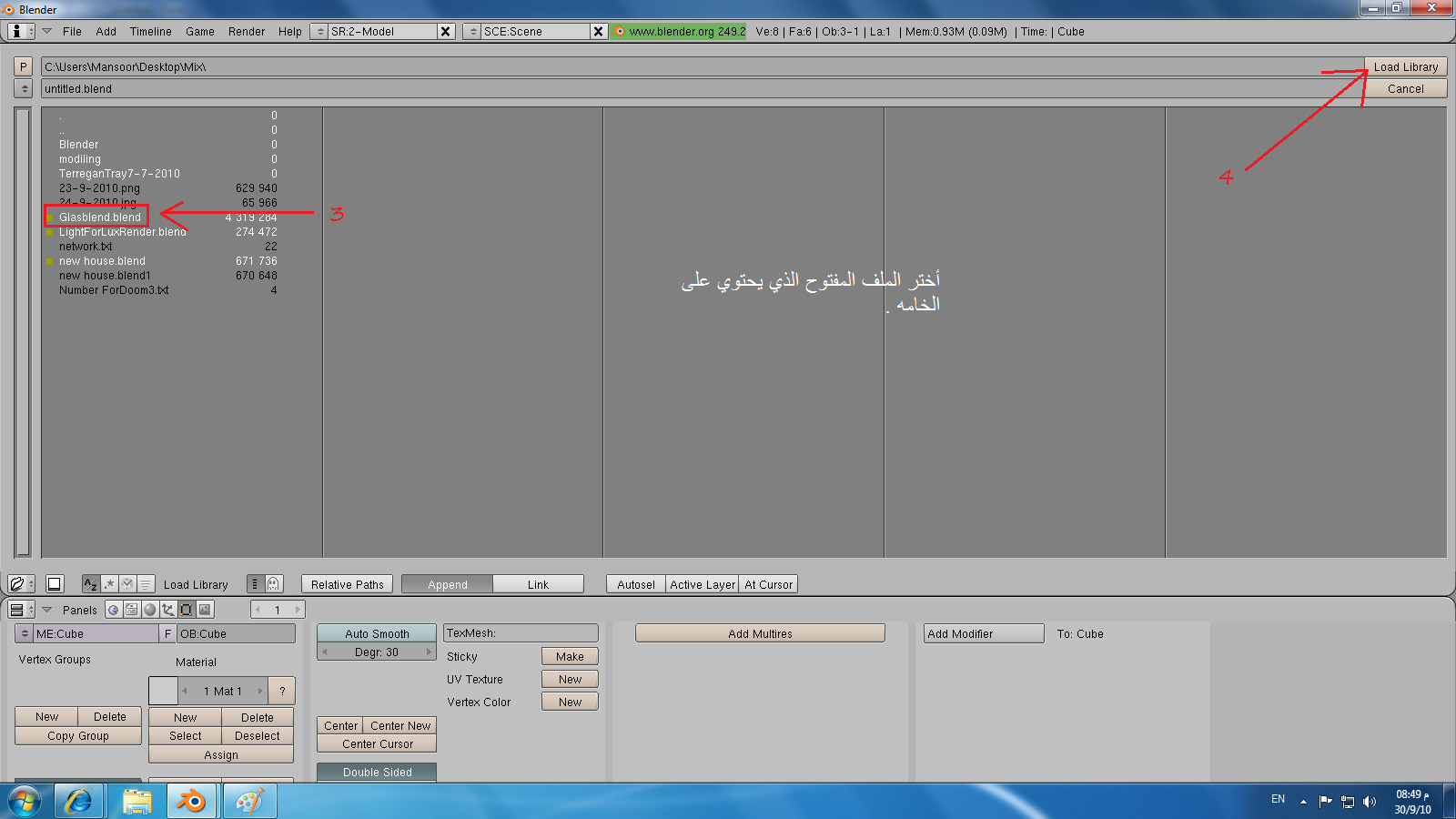Toggle Autosel option
Viewport: 1456px width, 819px height.
636,584
